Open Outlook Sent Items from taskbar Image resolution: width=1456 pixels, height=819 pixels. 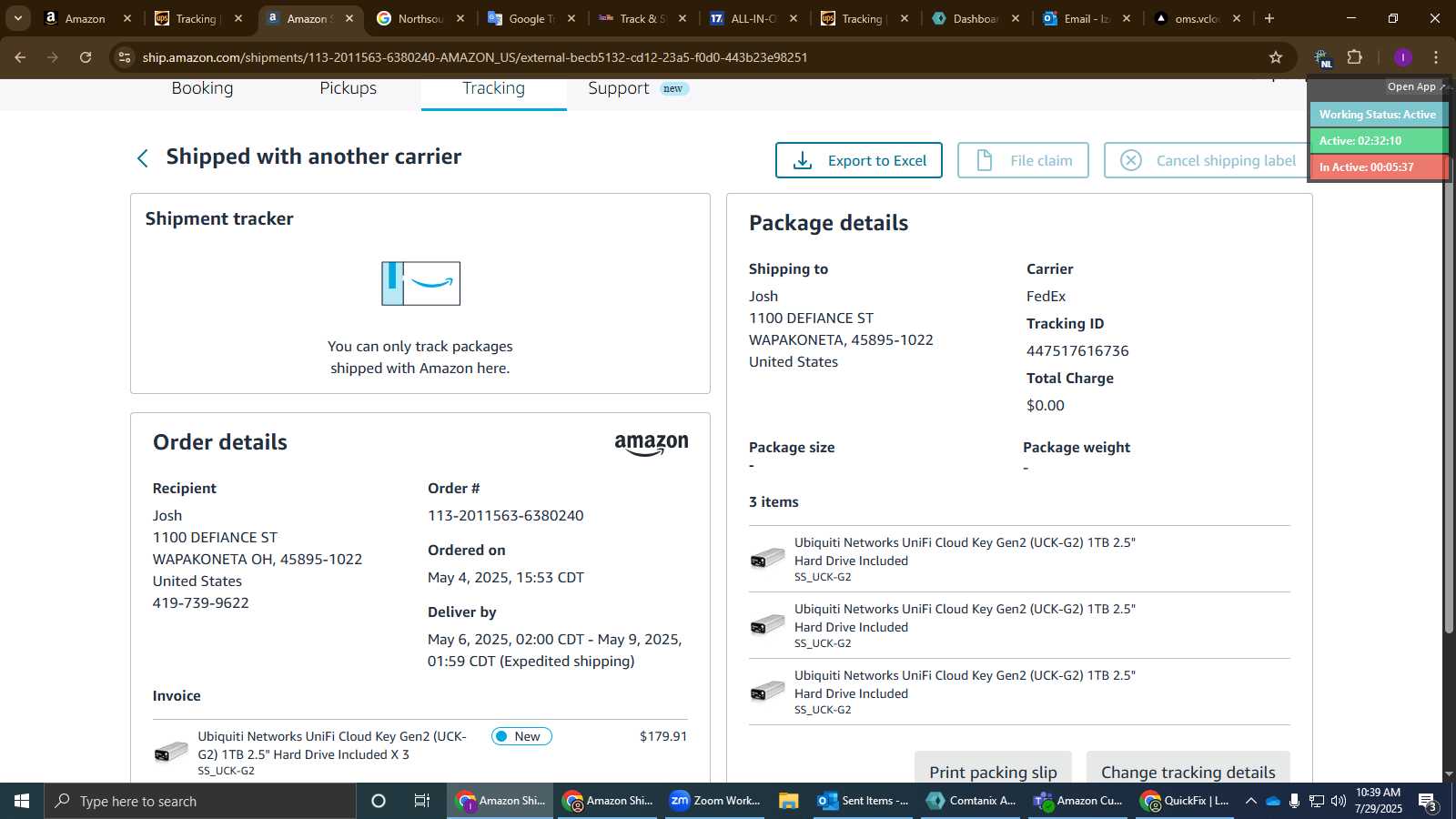click(864, 801)
